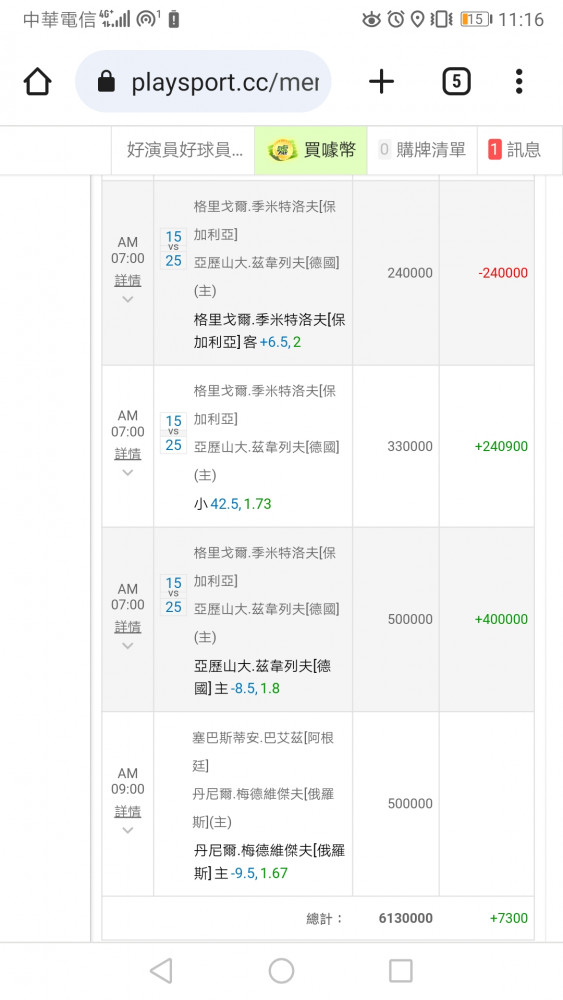Click 詳情 link in 500000 +400000 row

(128, 627)
